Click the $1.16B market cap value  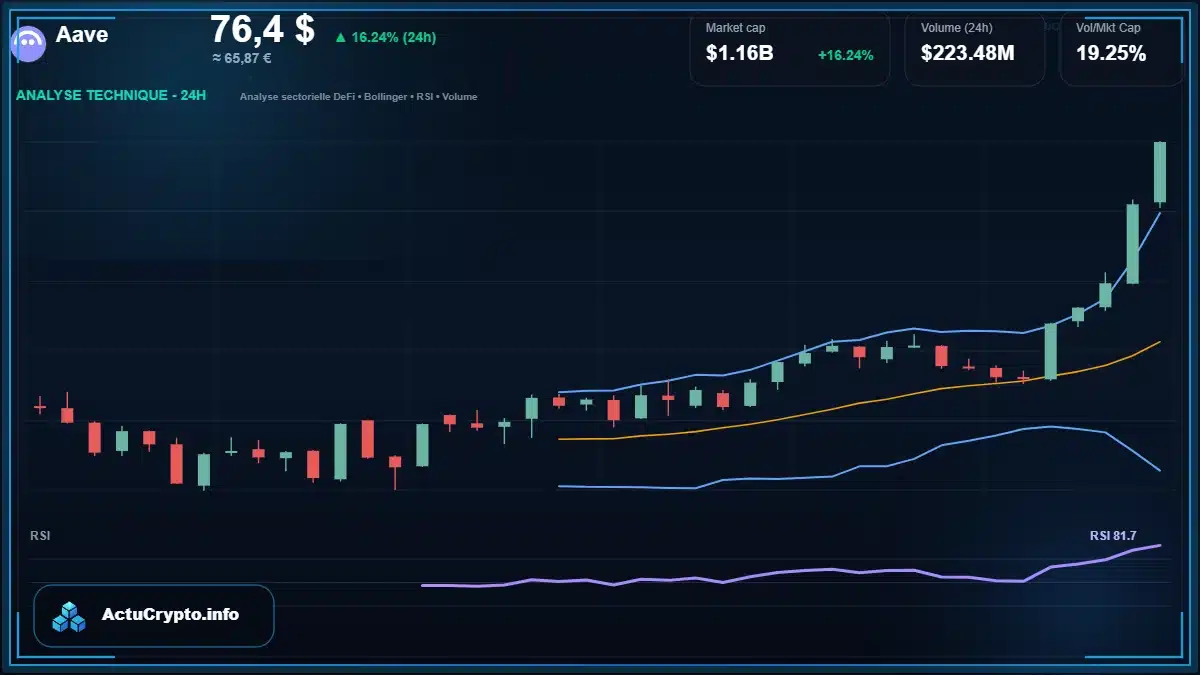[739, 54]
